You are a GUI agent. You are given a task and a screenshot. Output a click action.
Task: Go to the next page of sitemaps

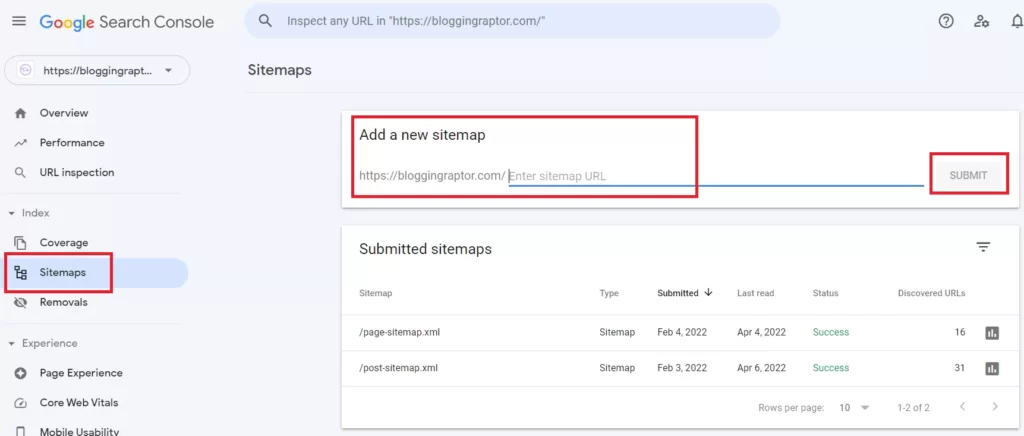pos(995,407)
